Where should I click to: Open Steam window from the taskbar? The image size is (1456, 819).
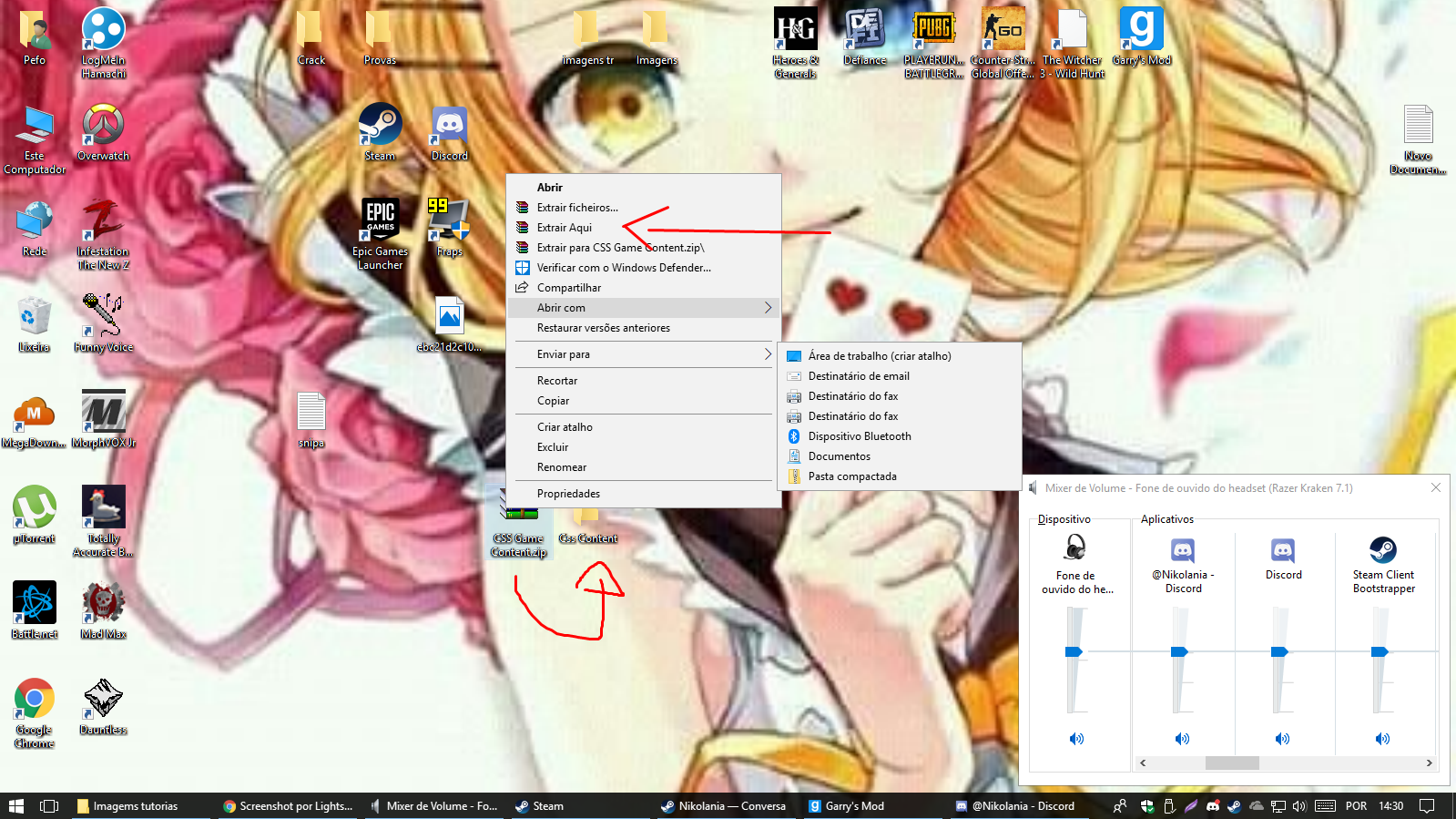[580, 806]
